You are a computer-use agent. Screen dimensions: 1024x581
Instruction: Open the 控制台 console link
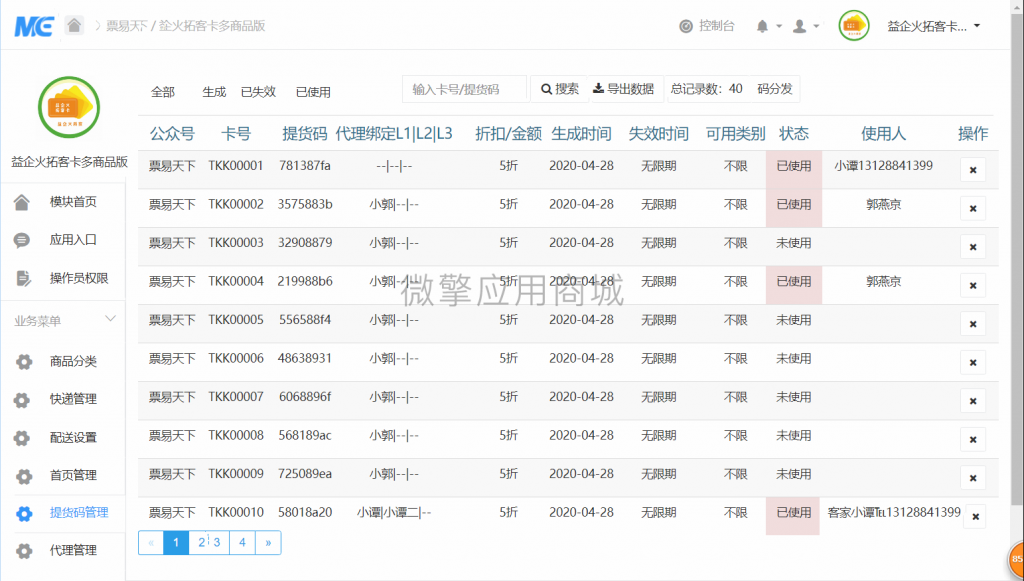[x=707, y=26]
